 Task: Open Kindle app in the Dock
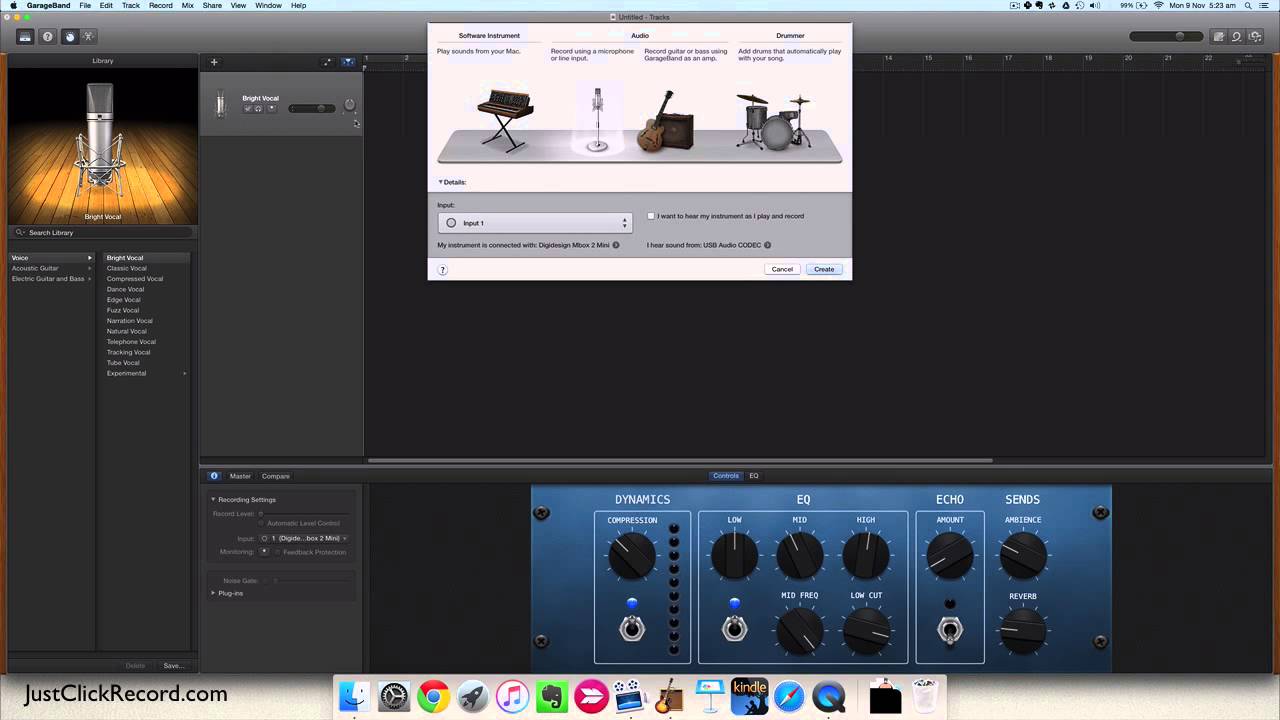click(749, 696)
